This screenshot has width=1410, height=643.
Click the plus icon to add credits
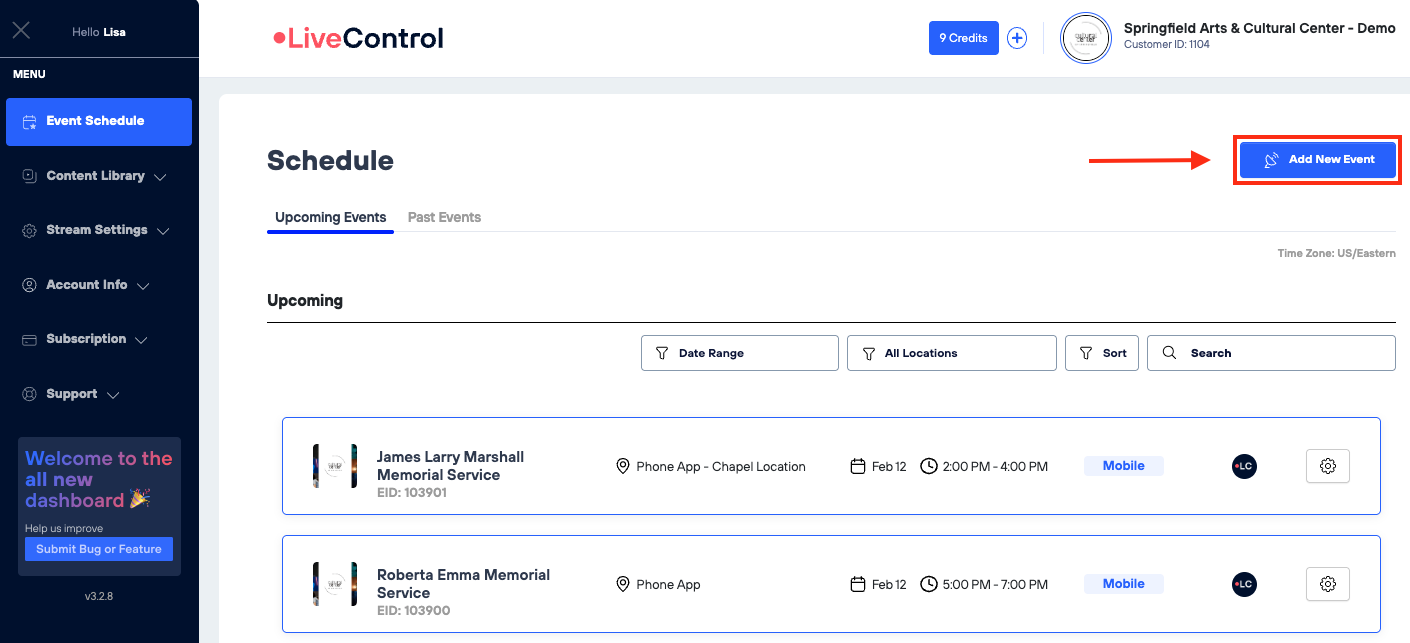(x=1017, y=38)
